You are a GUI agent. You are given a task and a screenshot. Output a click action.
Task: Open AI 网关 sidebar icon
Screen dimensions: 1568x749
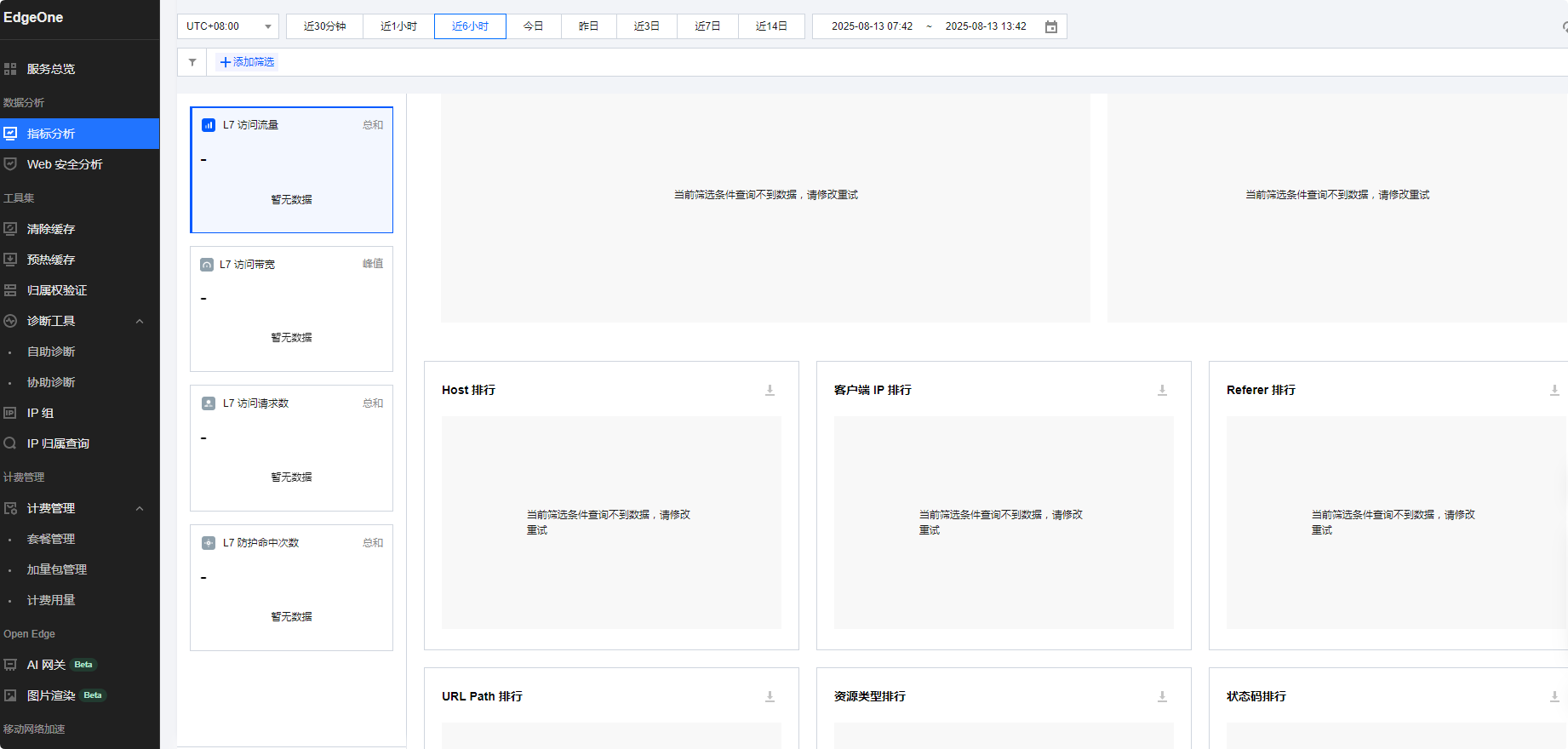(x=10, y=665)
